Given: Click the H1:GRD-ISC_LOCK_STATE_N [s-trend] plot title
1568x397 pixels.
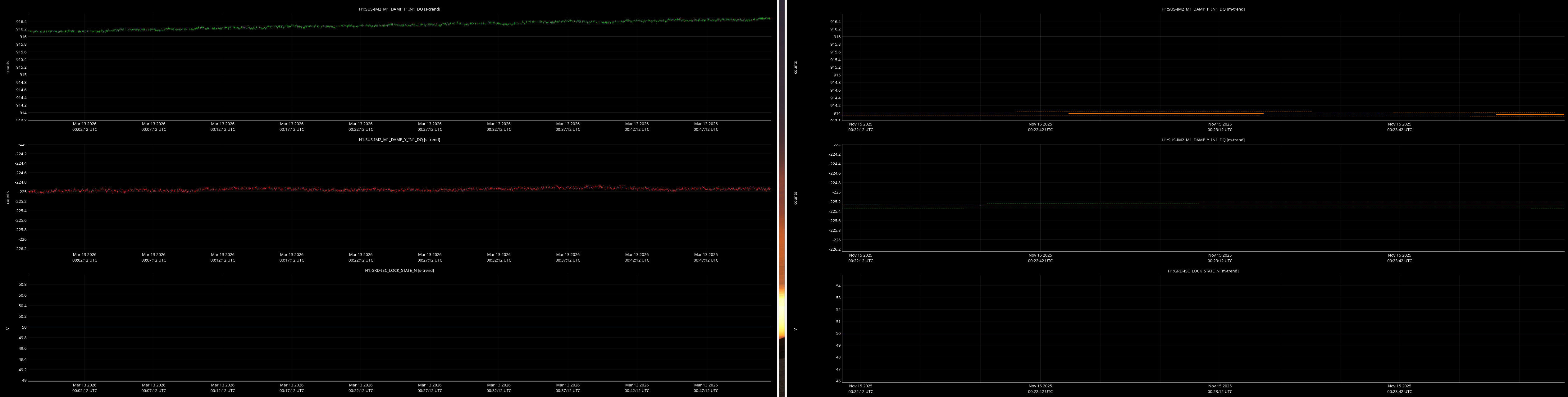Looking at the screenshot, I should (x=399, y=270).
